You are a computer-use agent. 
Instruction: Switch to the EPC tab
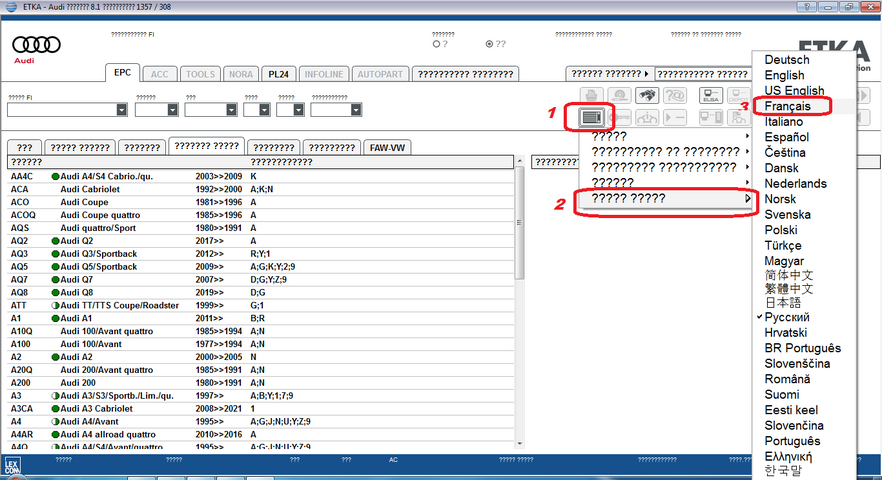click(122, 73)
